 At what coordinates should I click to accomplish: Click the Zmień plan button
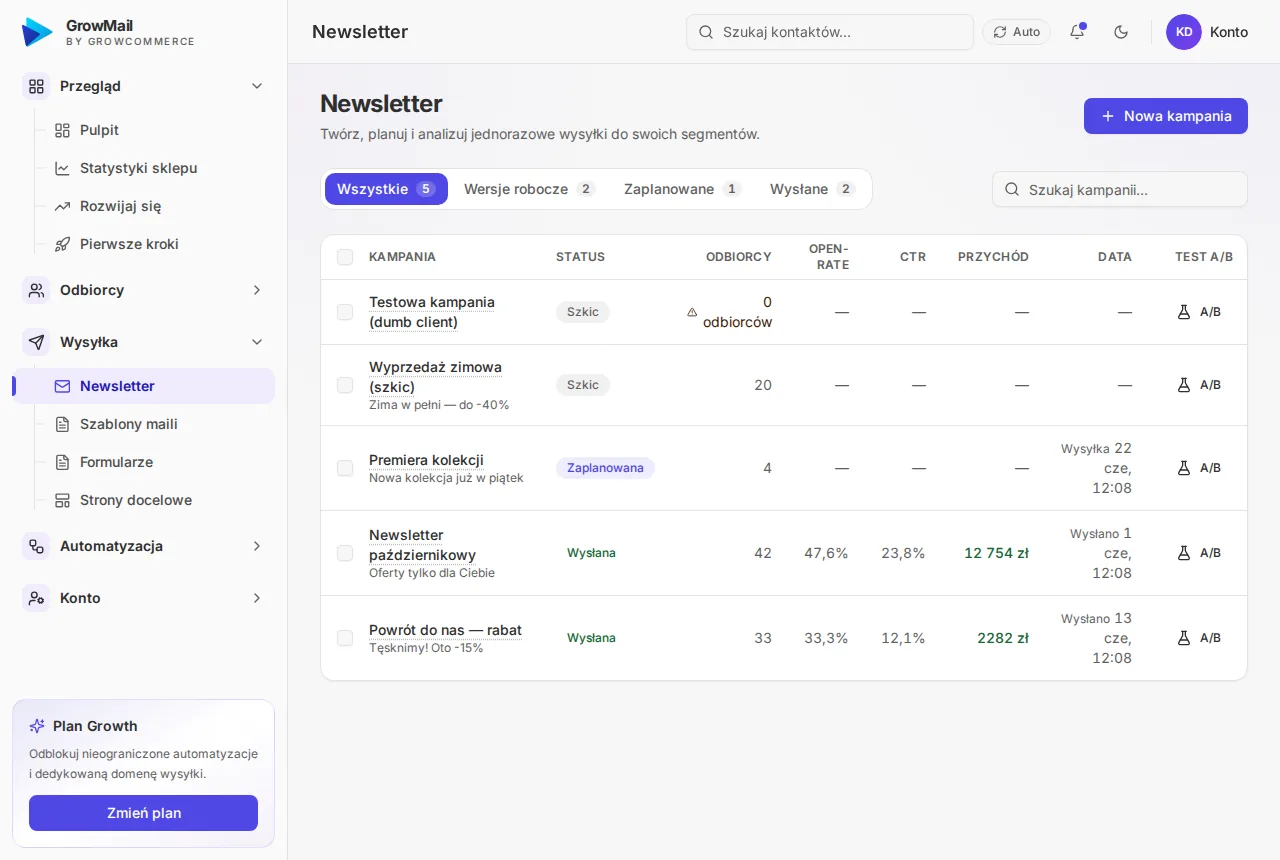[x=144, y=813]
